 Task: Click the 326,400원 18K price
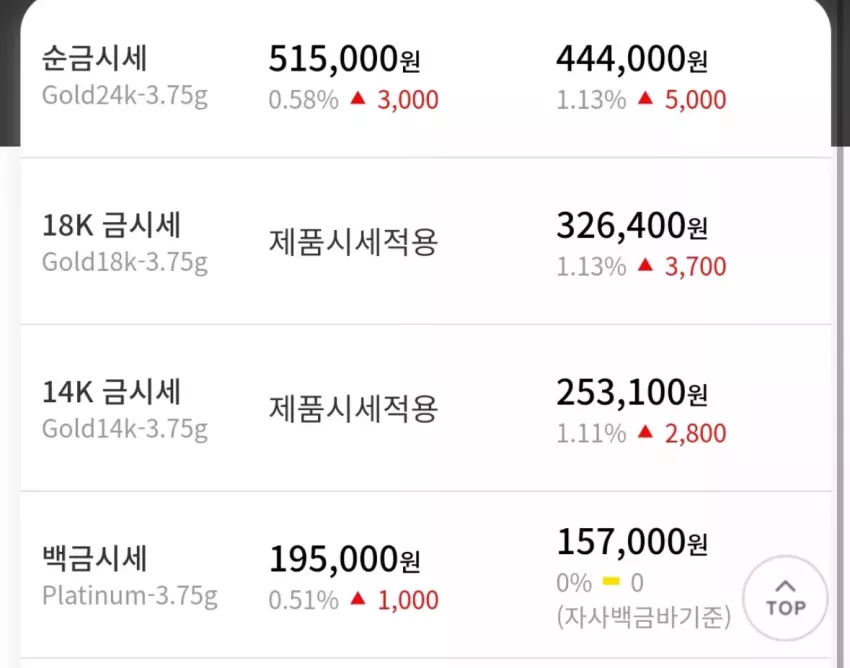tap(632, 226)
